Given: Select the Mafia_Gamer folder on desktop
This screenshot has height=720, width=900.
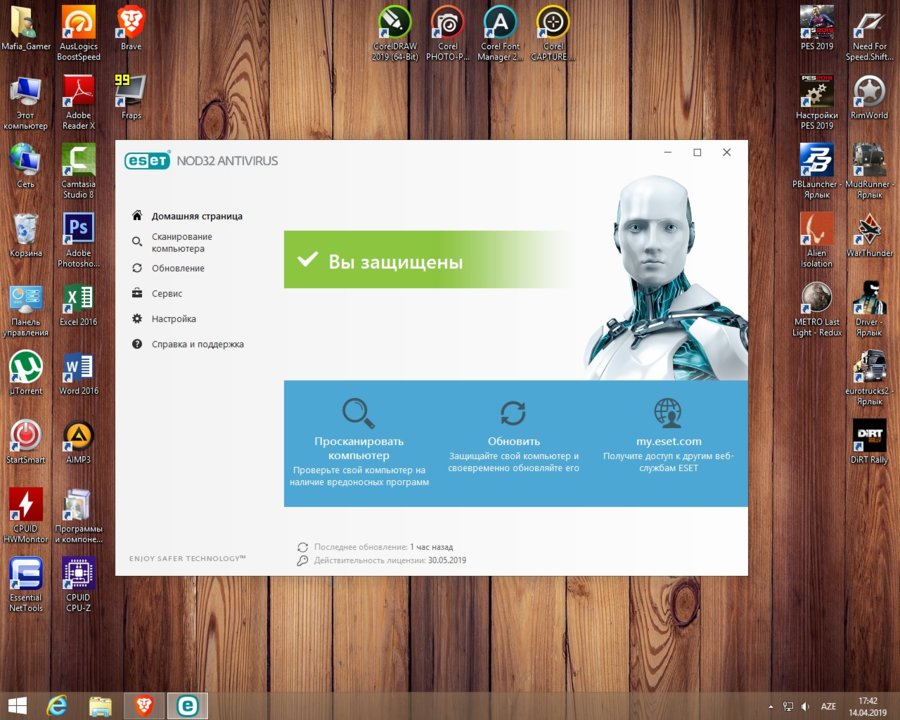Looking at the screenshot, I should coord(26,29).
